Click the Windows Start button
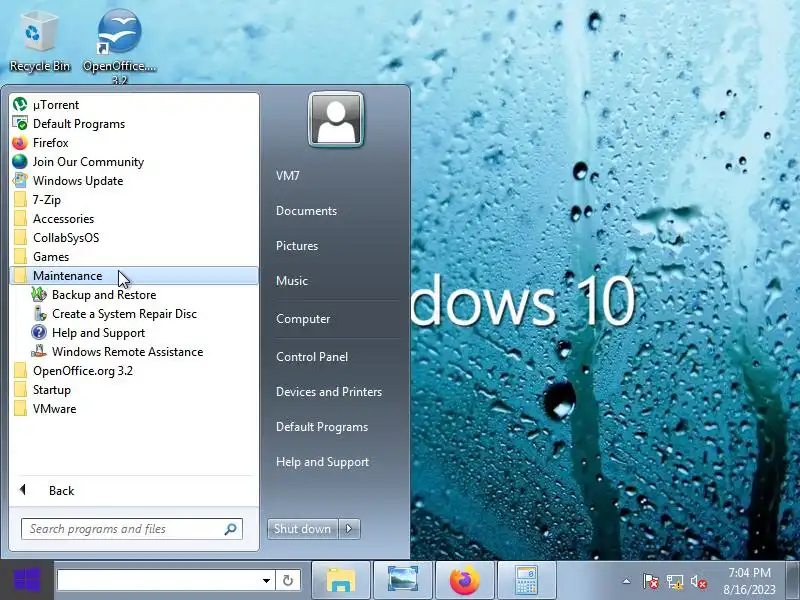This screenshot has width=800, height=600. (27, 580)
